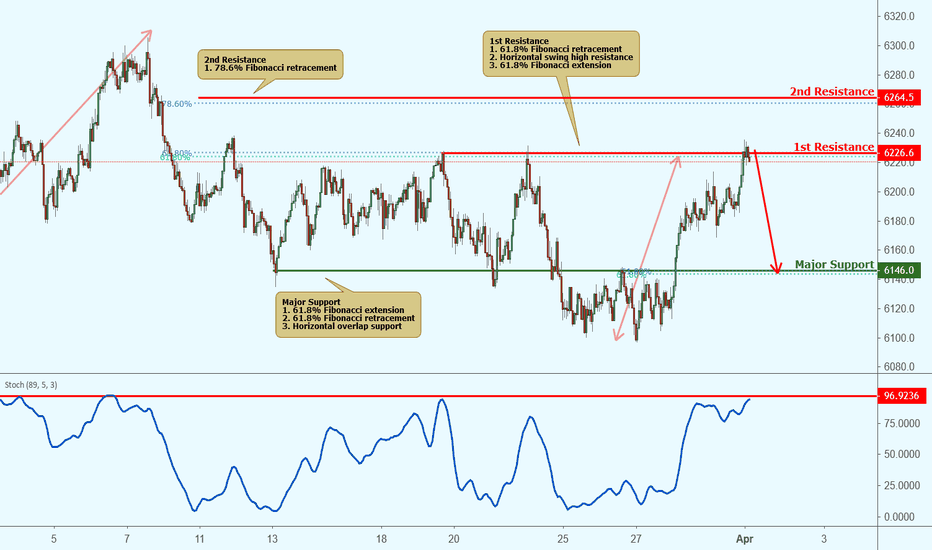Click date label 25 on time axis
This screenshot has height=550, width=932.
[563, 539]
